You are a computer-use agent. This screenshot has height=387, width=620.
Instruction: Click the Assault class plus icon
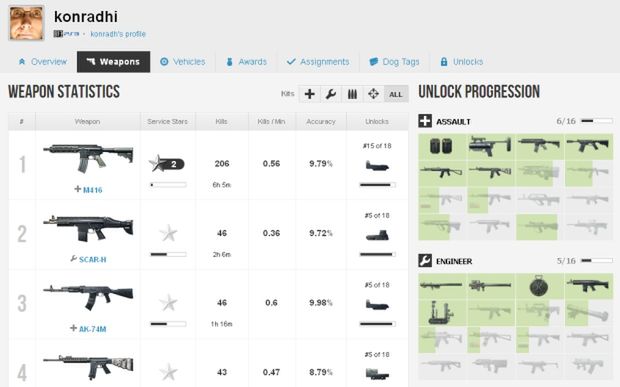425,121
